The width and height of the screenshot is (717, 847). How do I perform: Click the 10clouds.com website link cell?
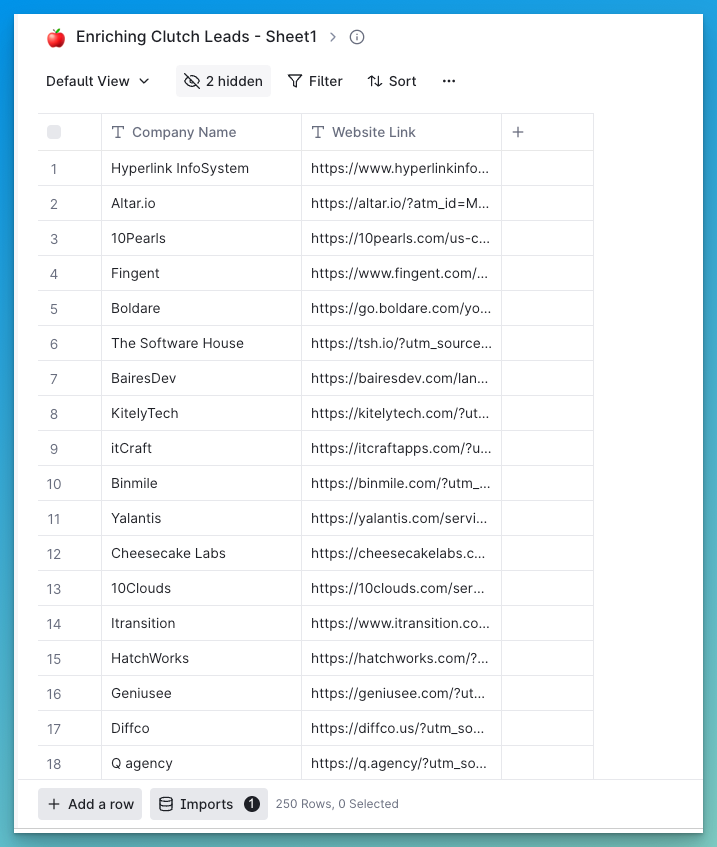(401, 588)
